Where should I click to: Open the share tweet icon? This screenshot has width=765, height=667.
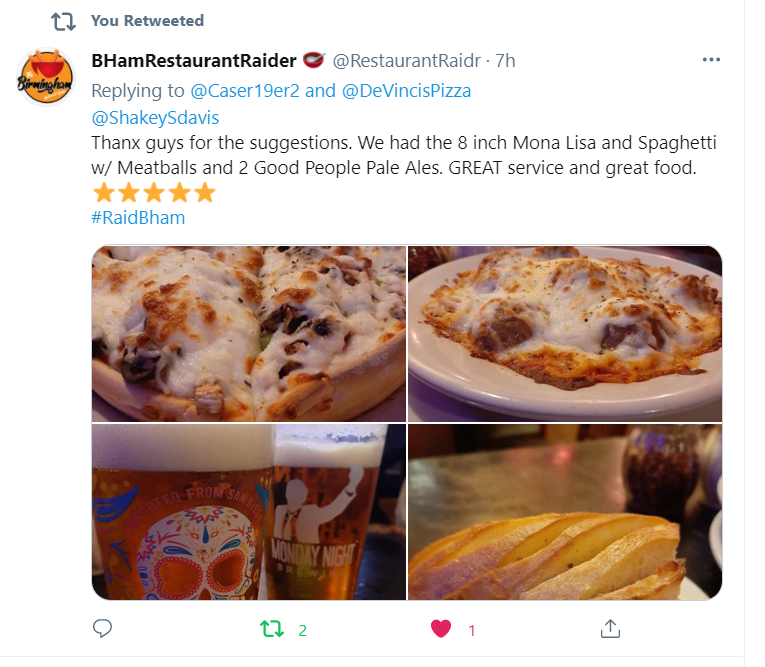(x=610, y=628)
